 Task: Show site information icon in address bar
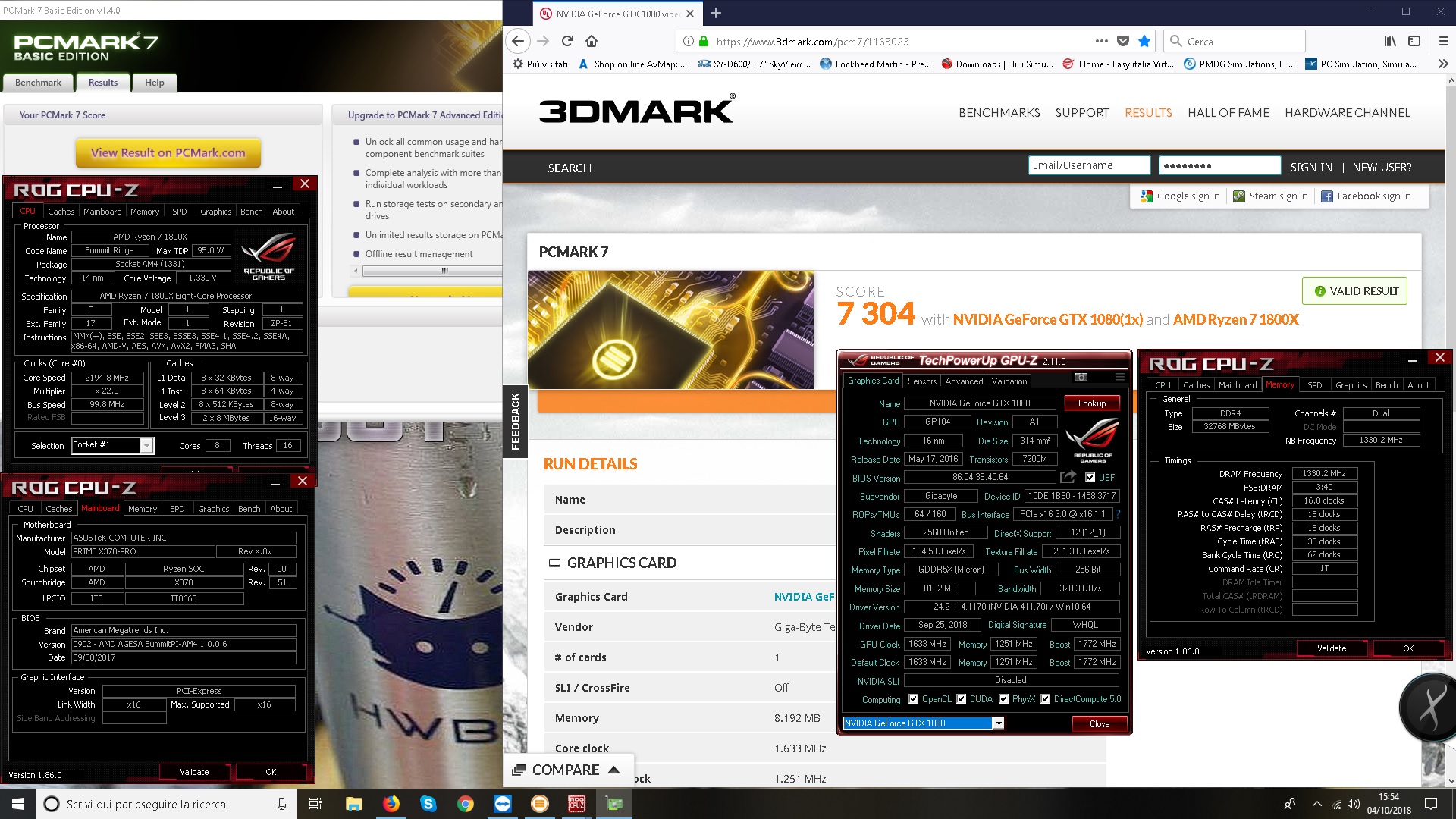(x=688, y=41)
